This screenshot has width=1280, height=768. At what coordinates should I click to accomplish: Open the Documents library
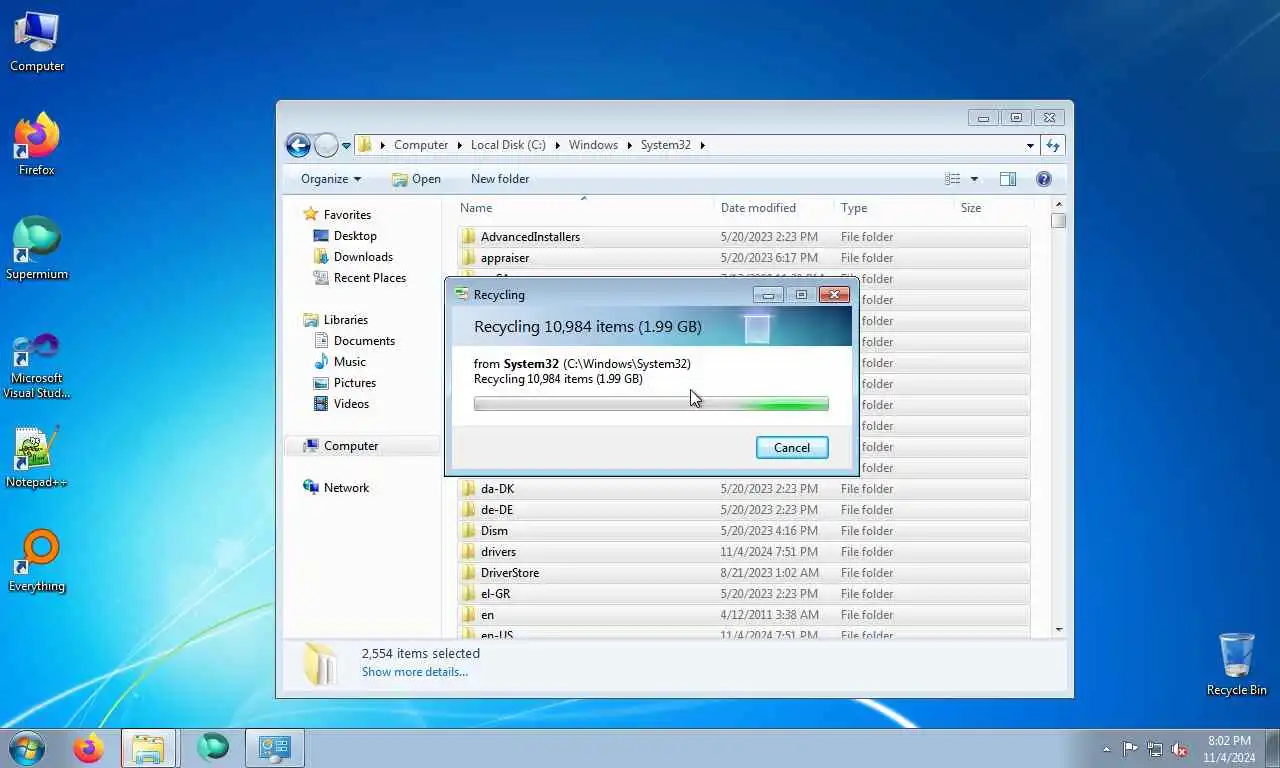364,341
